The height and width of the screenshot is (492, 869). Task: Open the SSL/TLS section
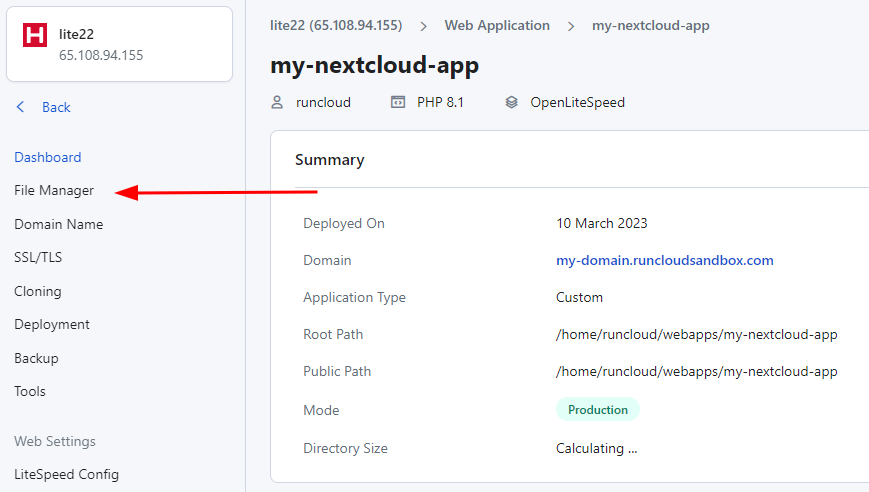pyautogui.click(x=38, y=257)
